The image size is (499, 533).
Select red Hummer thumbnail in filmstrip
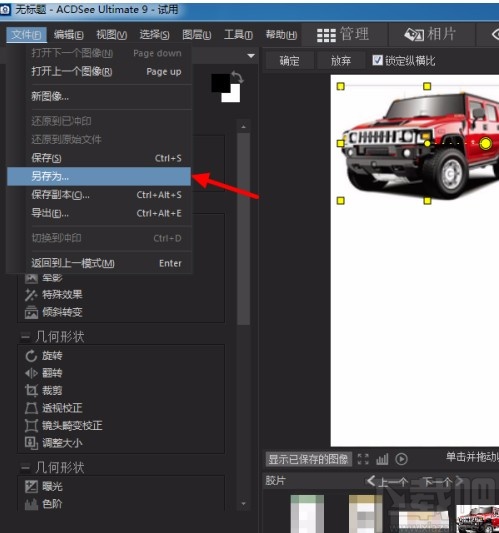477,519
